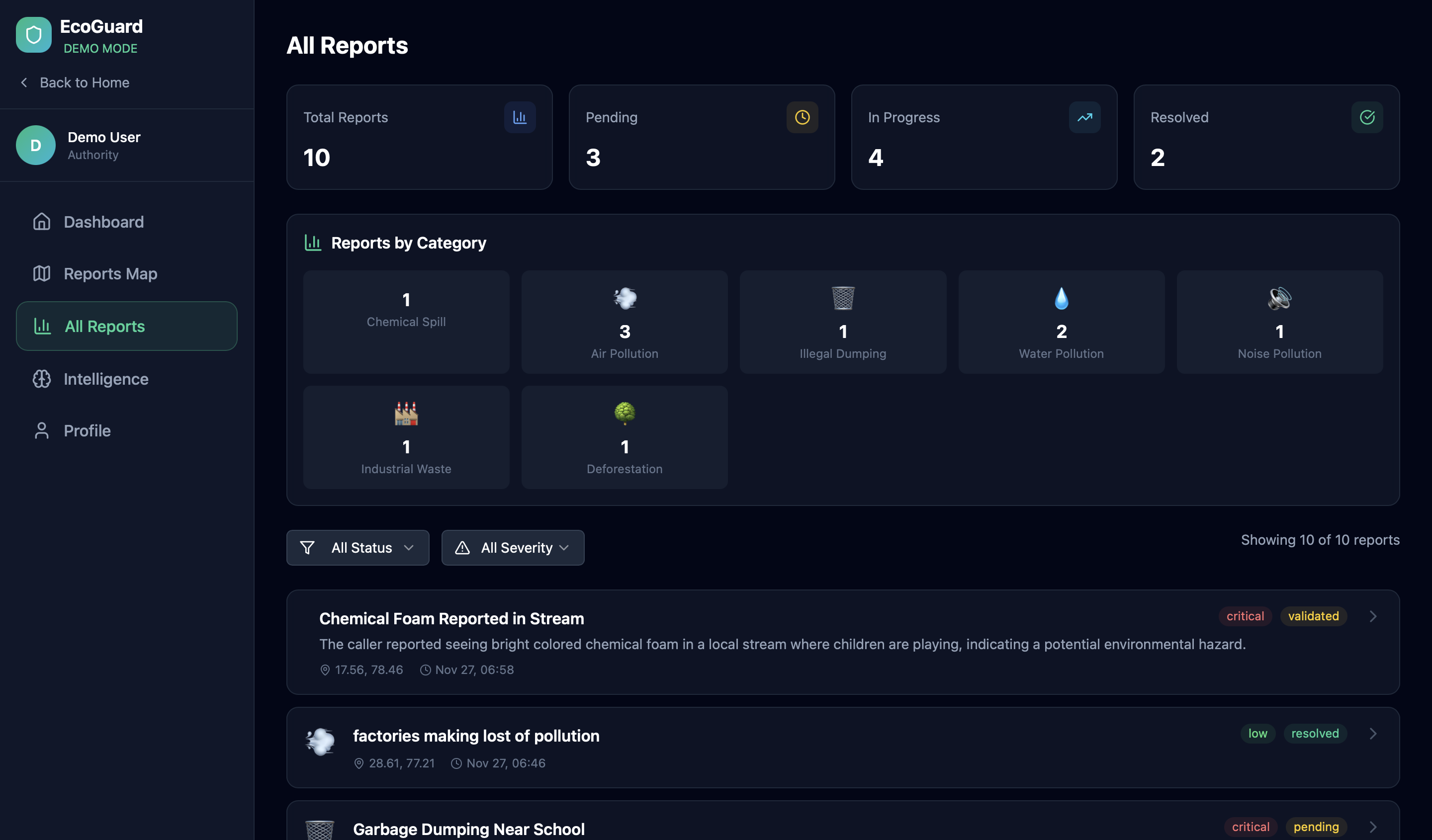Go to Dashboard in sidebar

103,222
